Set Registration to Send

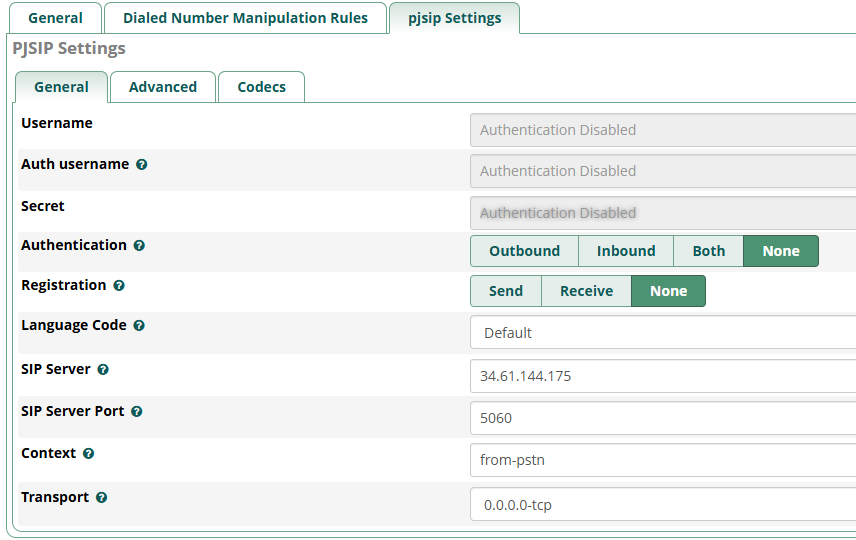505,291
